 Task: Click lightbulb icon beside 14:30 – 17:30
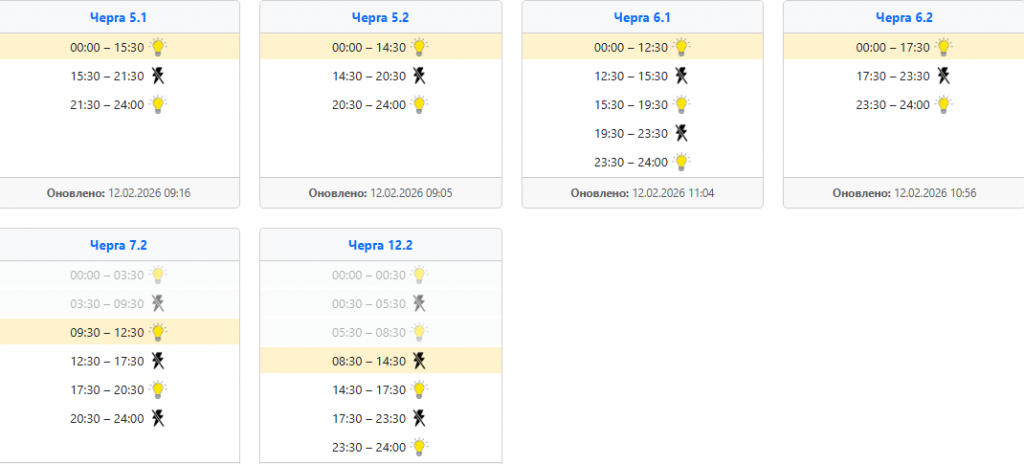pyautogui.click(x=419, y=390)
